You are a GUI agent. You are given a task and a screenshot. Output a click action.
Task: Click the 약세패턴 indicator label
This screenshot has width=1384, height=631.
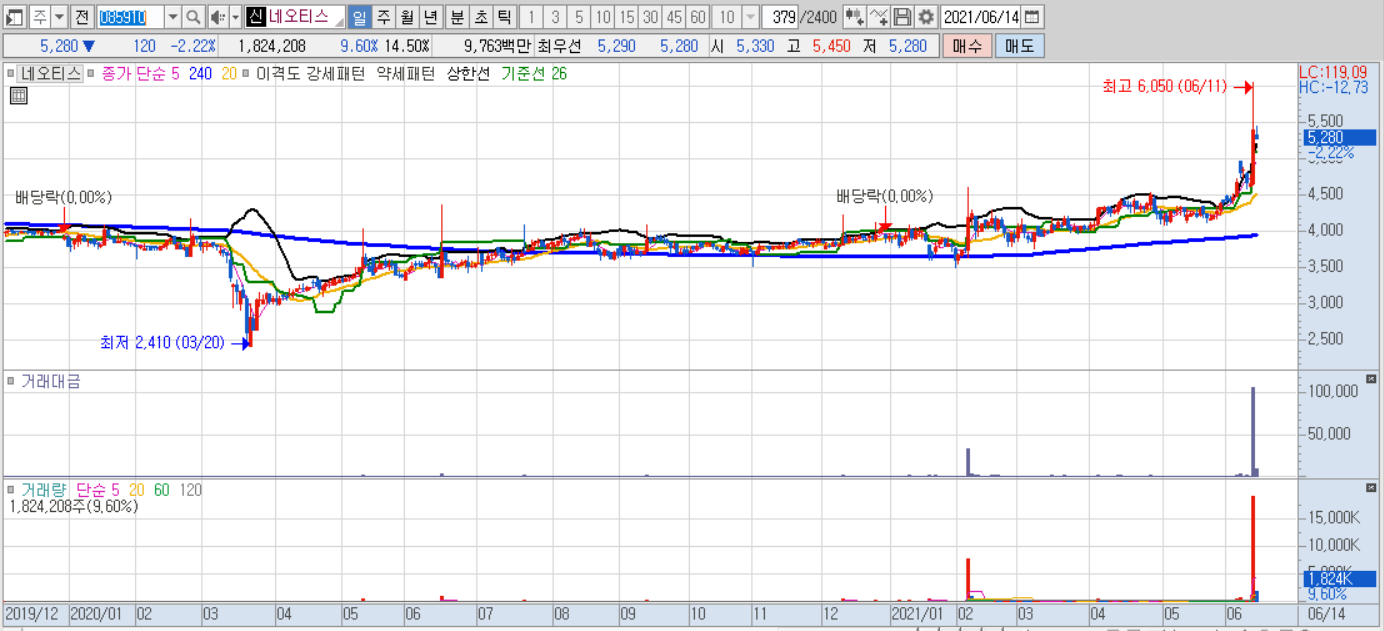pyautogui.click(x=406, y=74)
